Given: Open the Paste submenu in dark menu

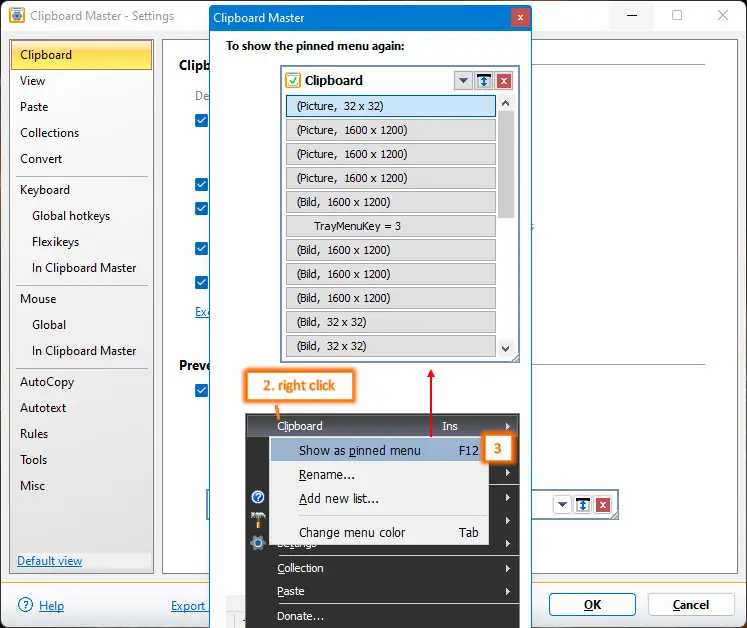Looking at the screenshot, I should (x=383, y=591).
